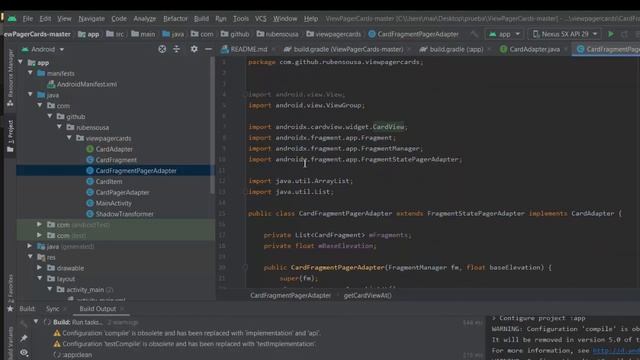Open the Project tool window side tab
640x360 pixels.
[x=10, y=136]
